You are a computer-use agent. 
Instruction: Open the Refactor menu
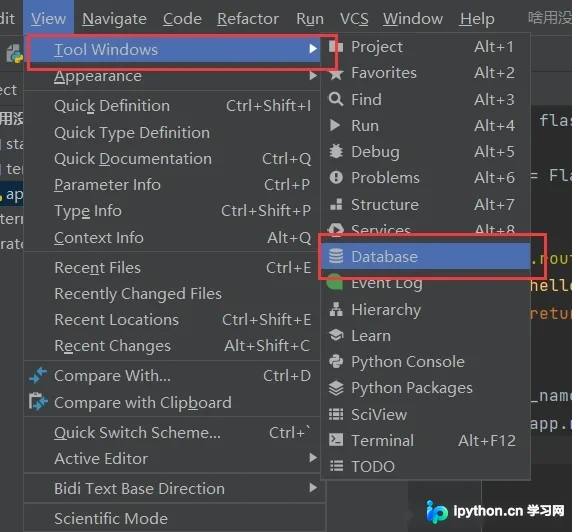tap(248, 18)
